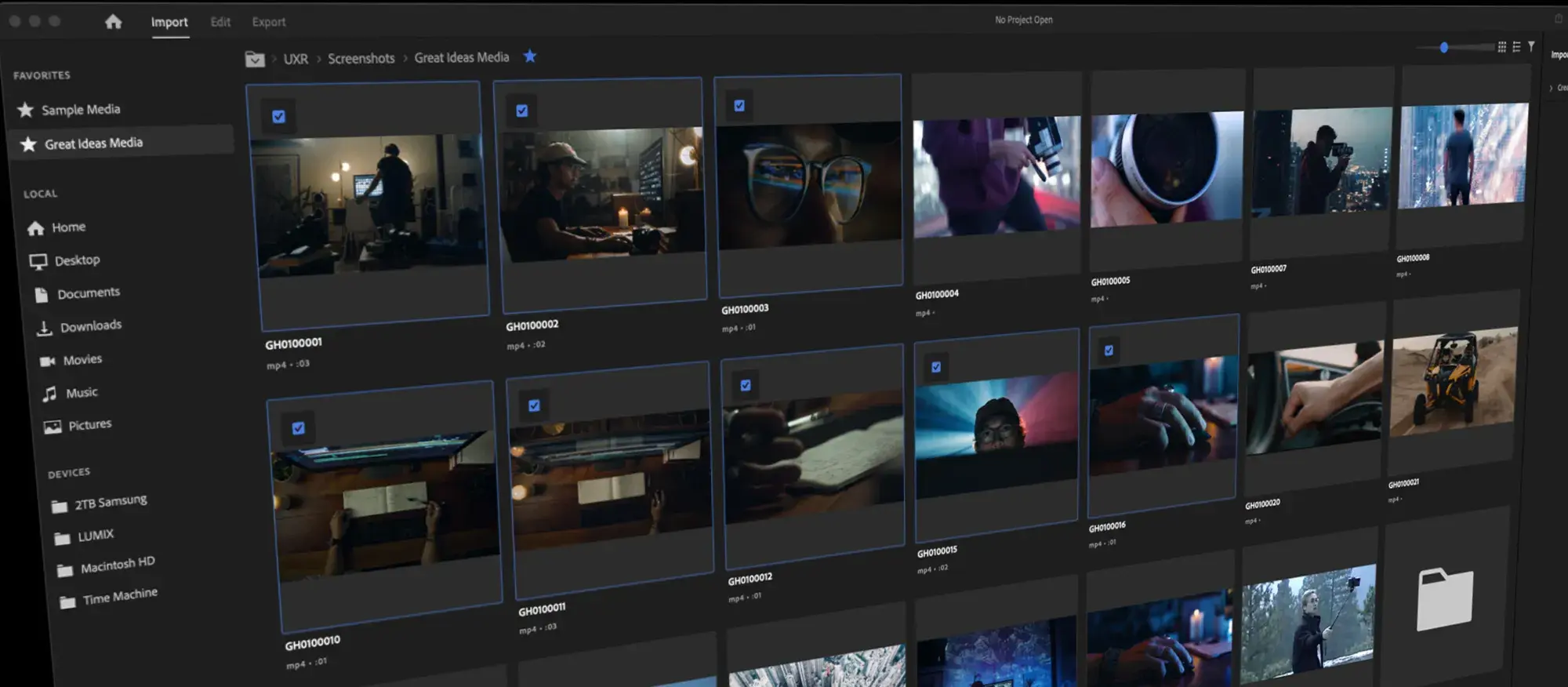
Task: Open the folder item in media grid
Action: coord(1445,600)
